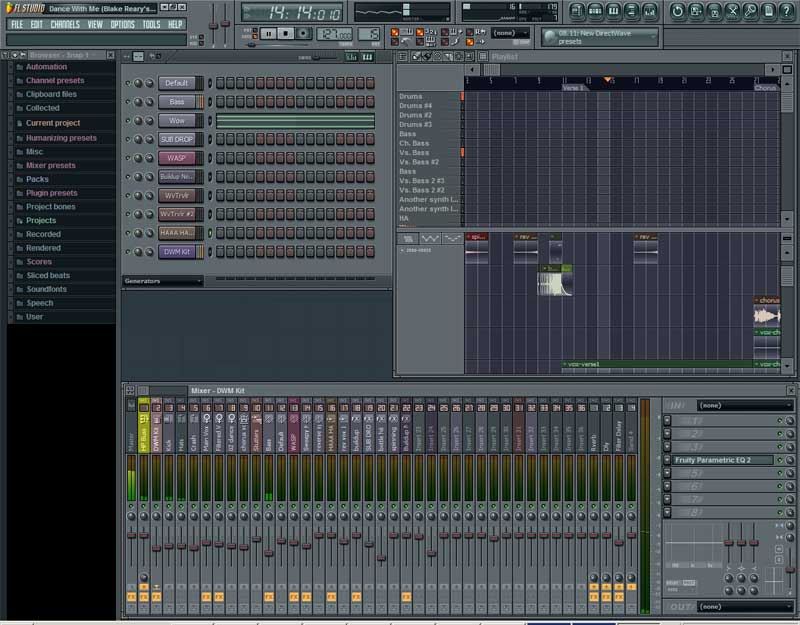
Task: Open the EDIT menu
Action: (36, 24)
